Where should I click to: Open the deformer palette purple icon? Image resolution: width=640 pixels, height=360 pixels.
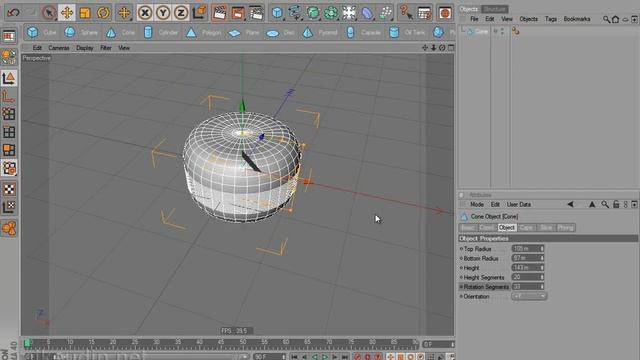367,13
